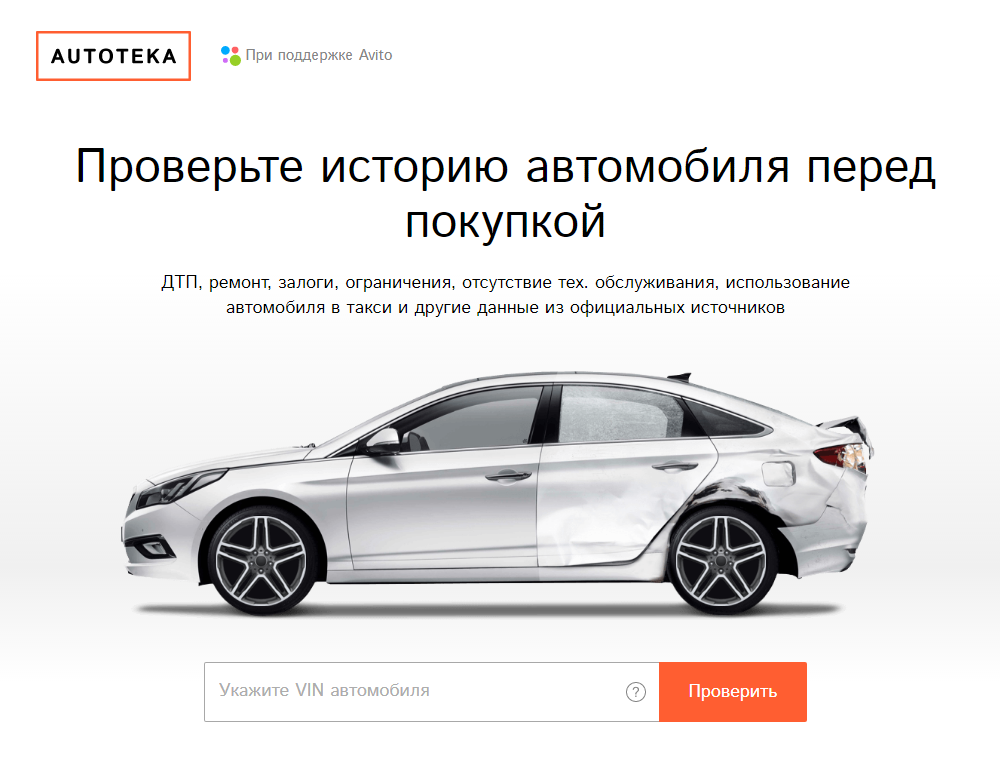Screen dimensions: 1000x758
Task: Click the car's side mirror
Action: 383,440
